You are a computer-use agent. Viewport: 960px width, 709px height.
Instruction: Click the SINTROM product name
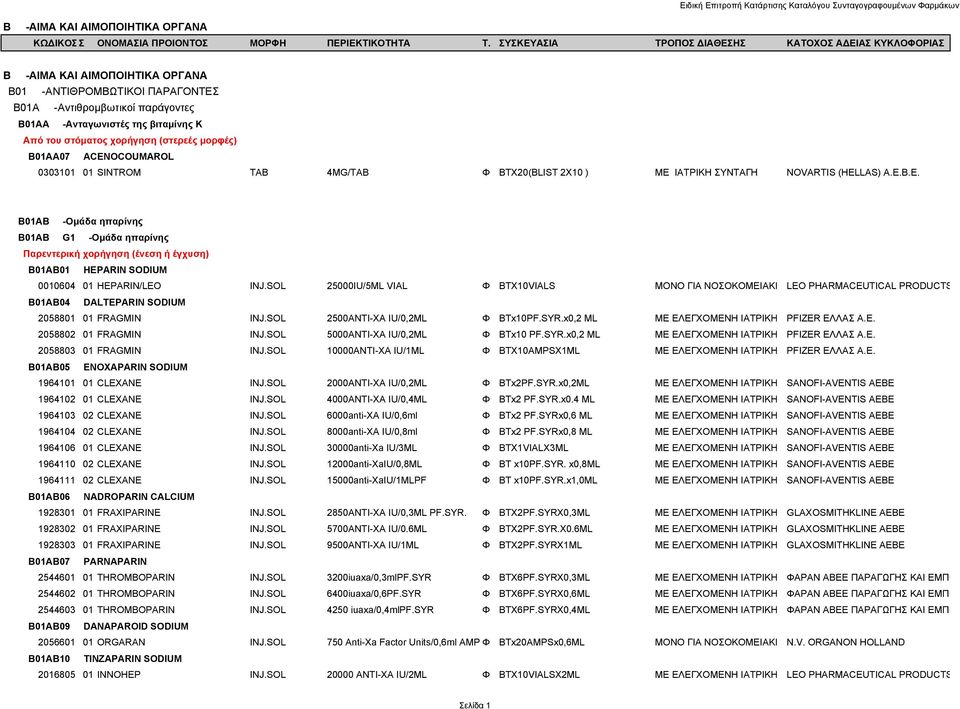119,173
